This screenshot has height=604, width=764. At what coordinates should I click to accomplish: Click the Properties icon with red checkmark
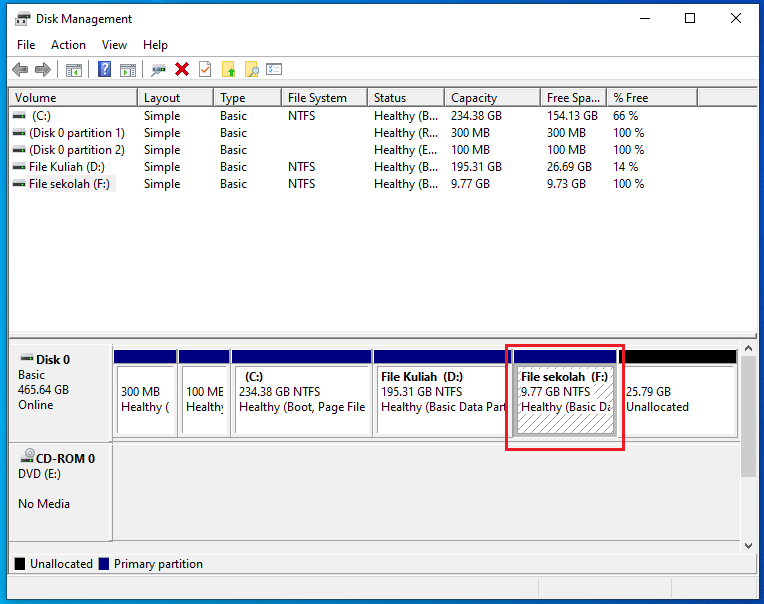[205, 69]
